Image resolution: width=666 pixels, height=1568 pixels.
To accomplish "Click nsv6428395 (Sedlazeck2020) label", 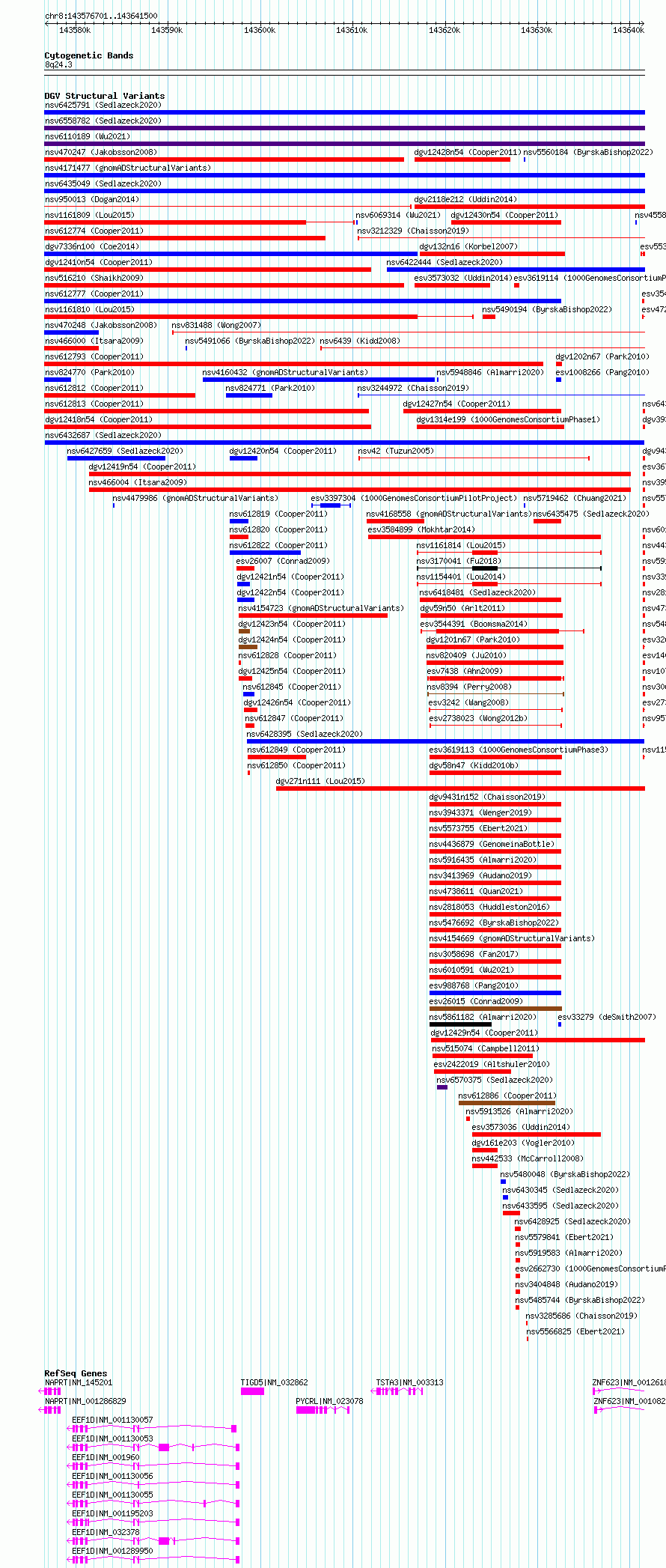I will coord(305,734).
